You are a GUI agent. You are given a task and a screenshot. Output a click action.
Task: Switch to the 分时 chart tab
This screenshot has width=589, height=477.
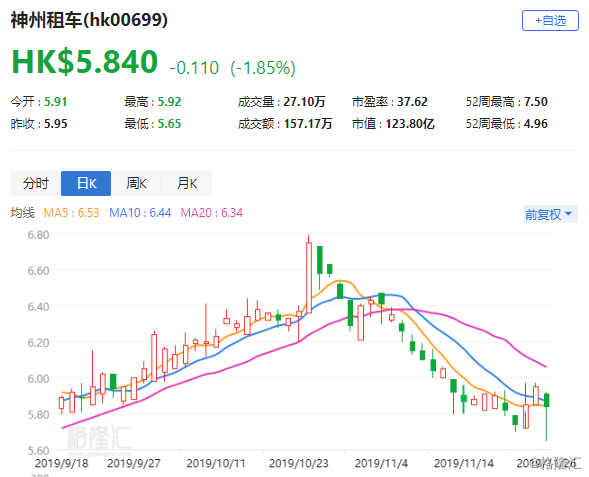pos(36,183)
